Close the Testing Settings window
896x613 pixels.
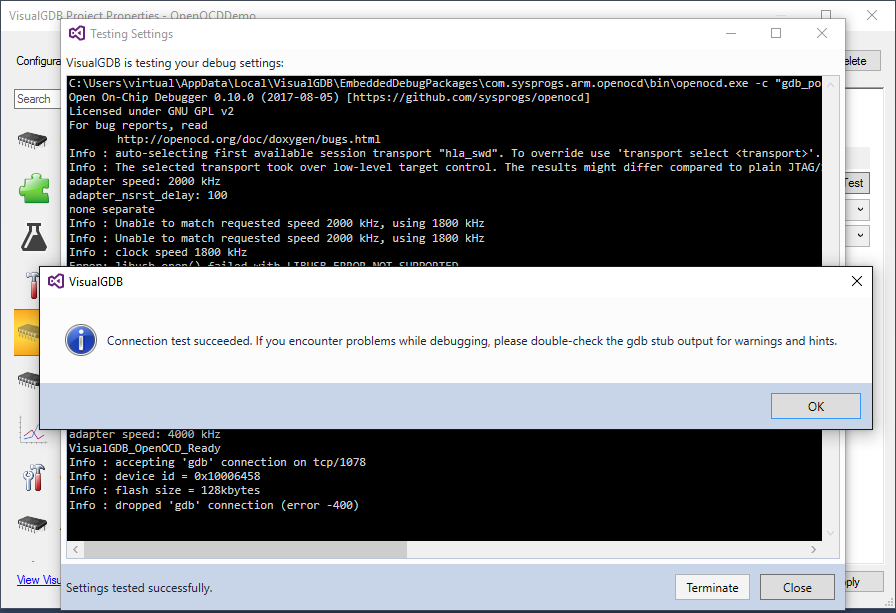click(822, 33)
